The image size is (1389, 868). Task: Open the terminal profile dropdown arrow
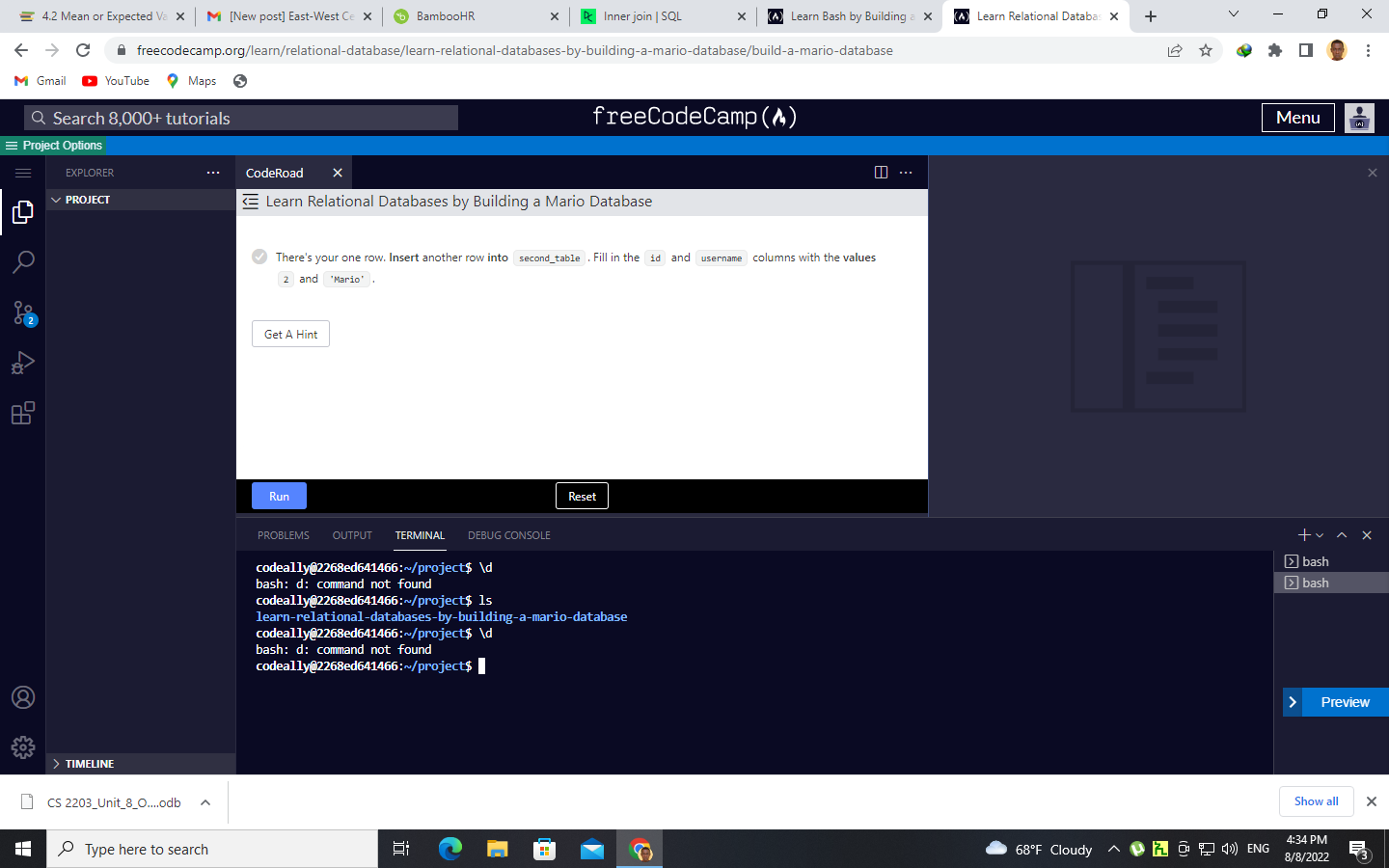(1319, 534)
